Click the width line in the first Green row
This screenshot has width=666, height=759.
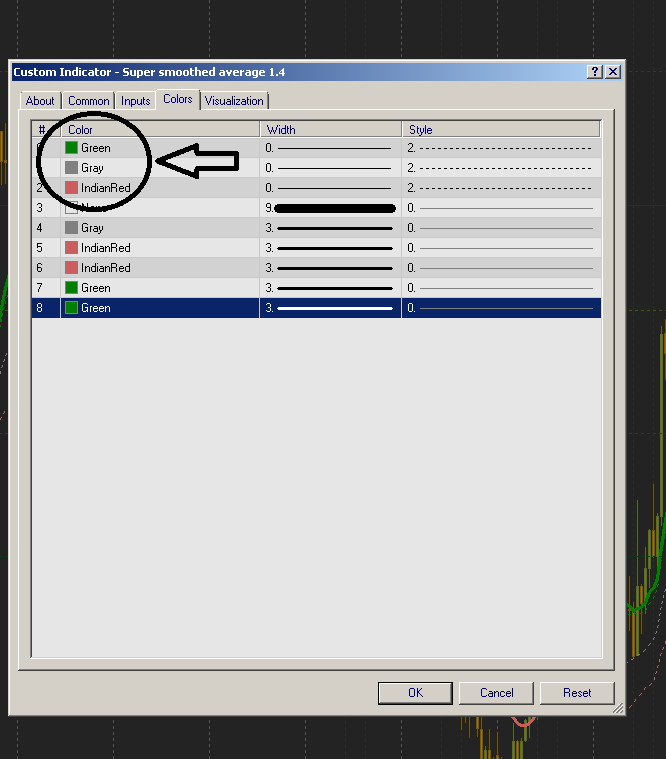tap(334, 148)
